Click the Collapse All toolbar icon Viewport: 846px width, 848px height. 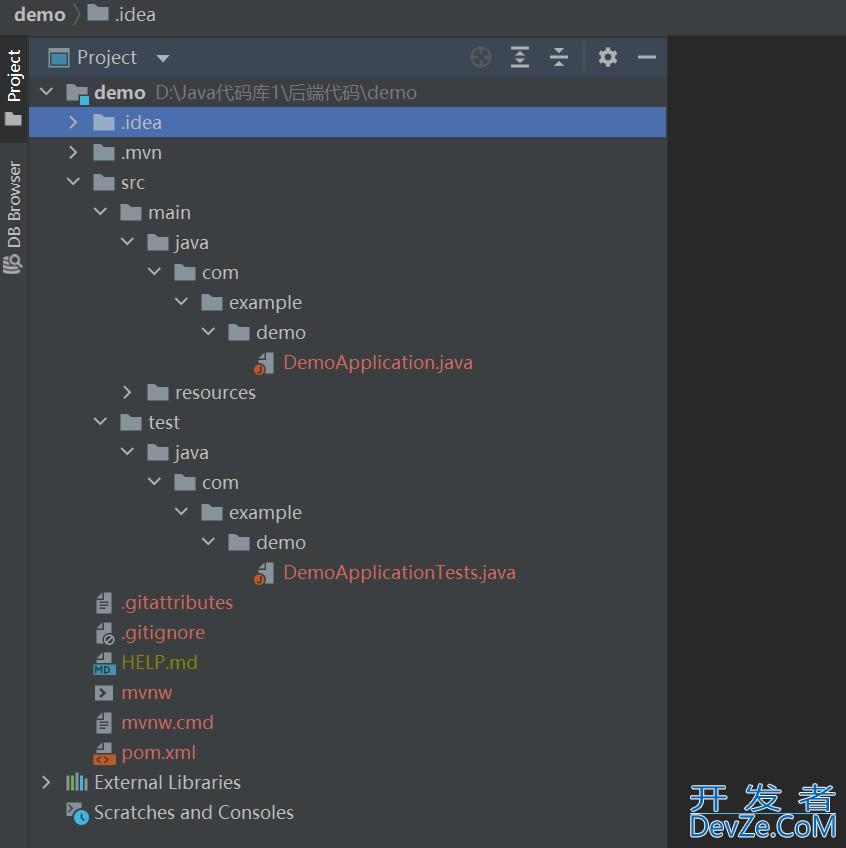click(559, 57)
